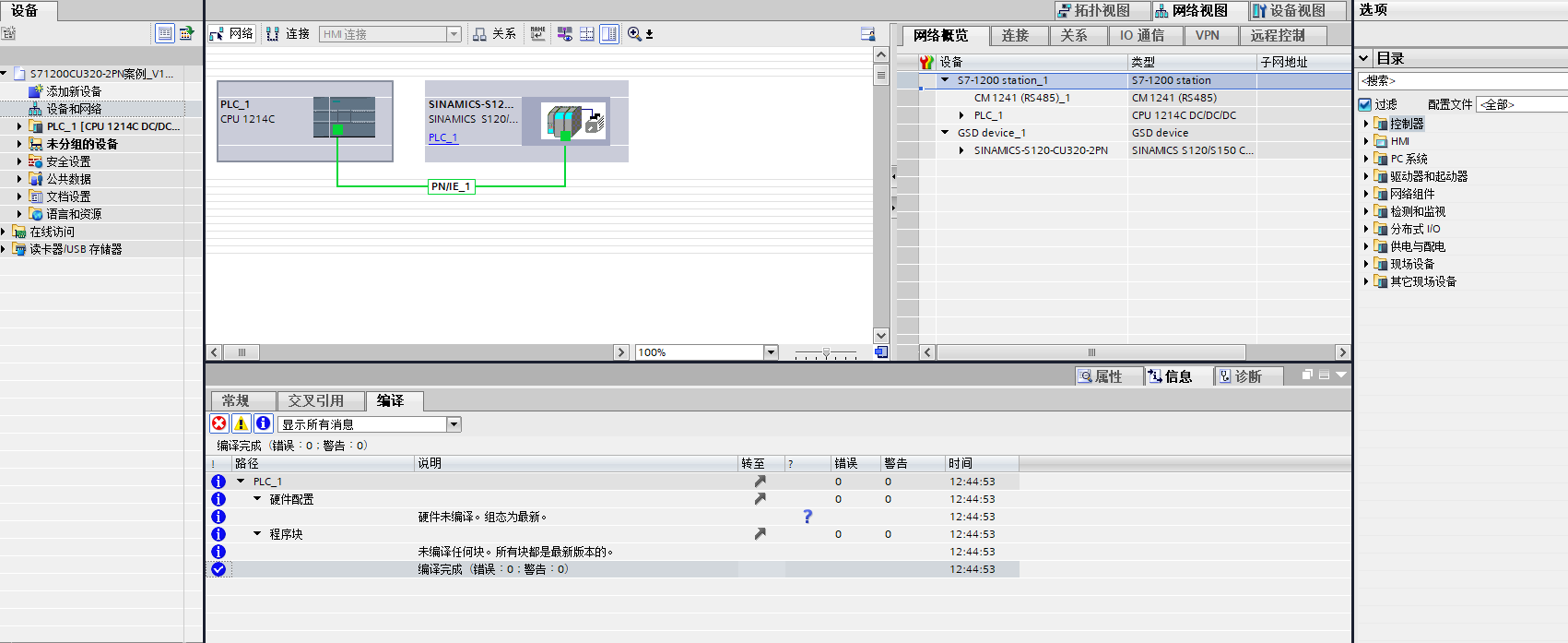Toggle the error messages filter icon

tap(219, 423)
